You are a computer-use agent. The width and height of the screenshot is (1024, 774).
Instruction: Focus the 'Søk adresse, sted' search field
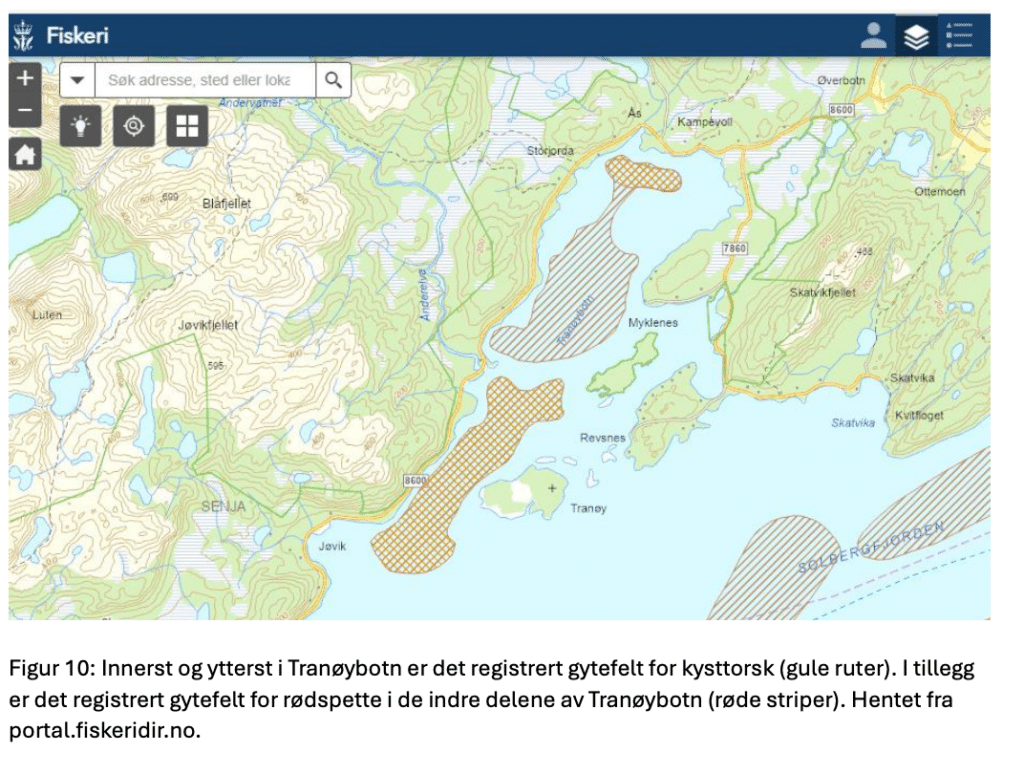pos(205,80)
